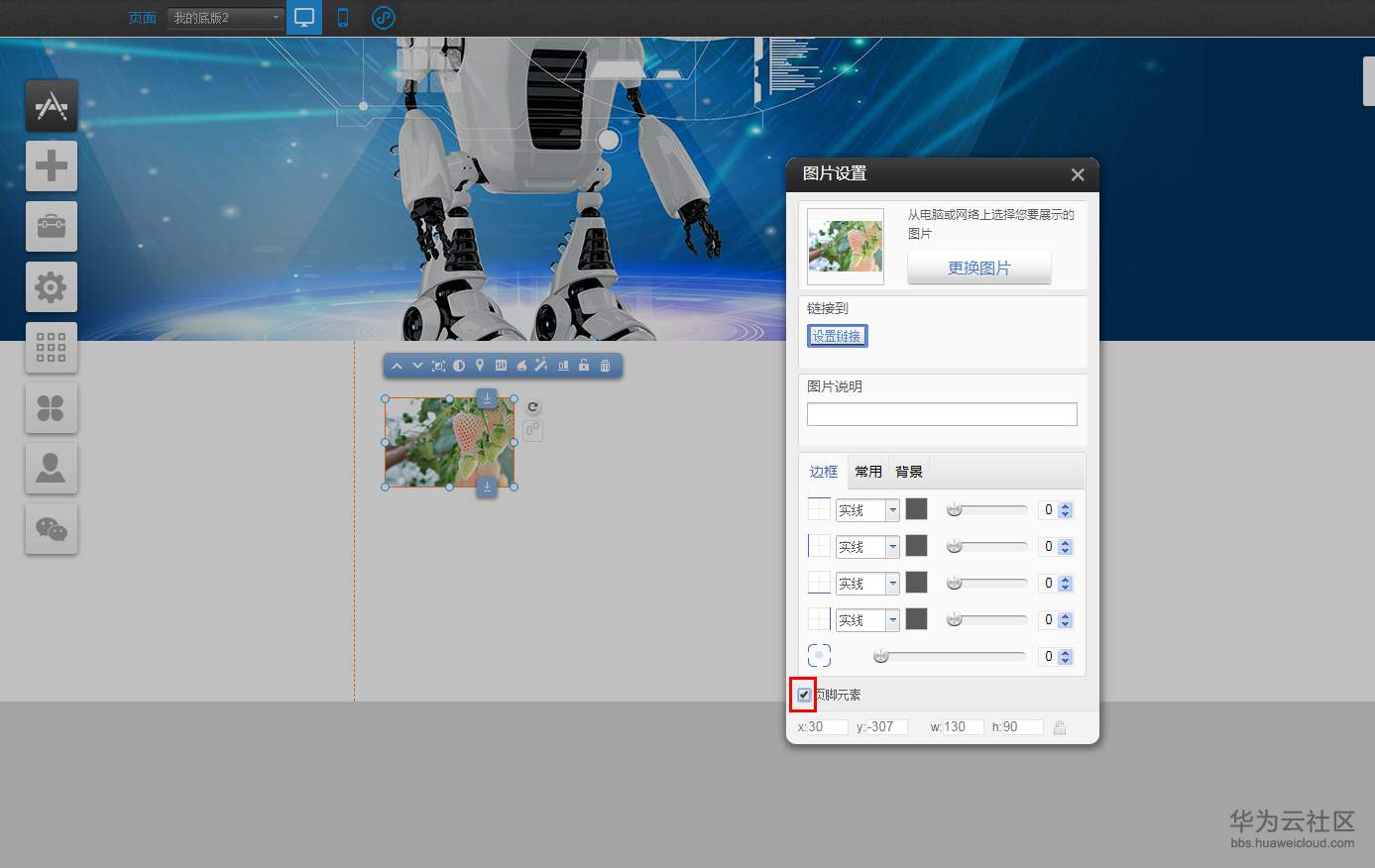Click the bottom border width slider
Viewport: 1375px width, 868px height.
pyautogui.click(x=987, y=583)
